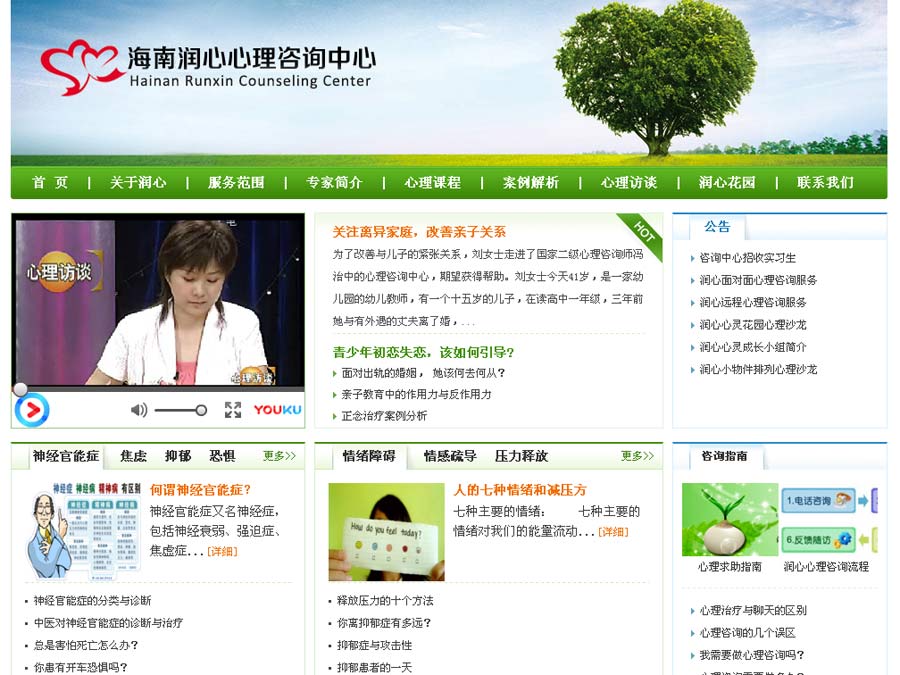Open the 案例解析 menu item

coord(528,184)
